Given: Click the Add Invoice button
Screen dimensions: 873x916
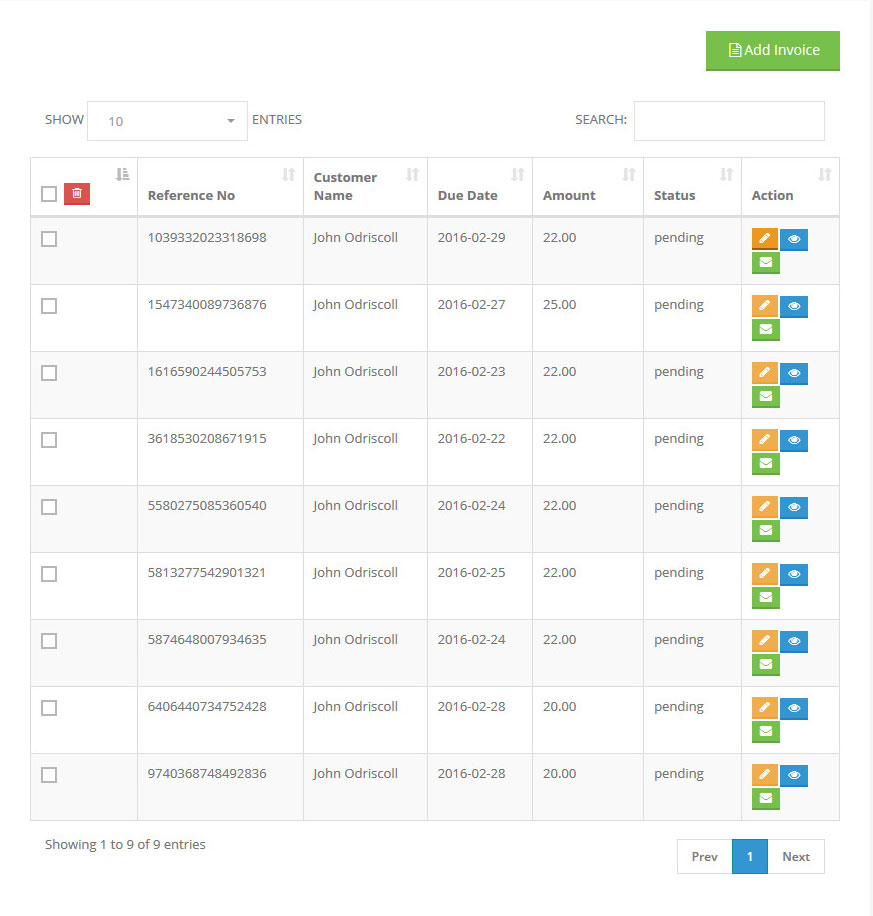Looking at the screenshot, I should [772, 51].
